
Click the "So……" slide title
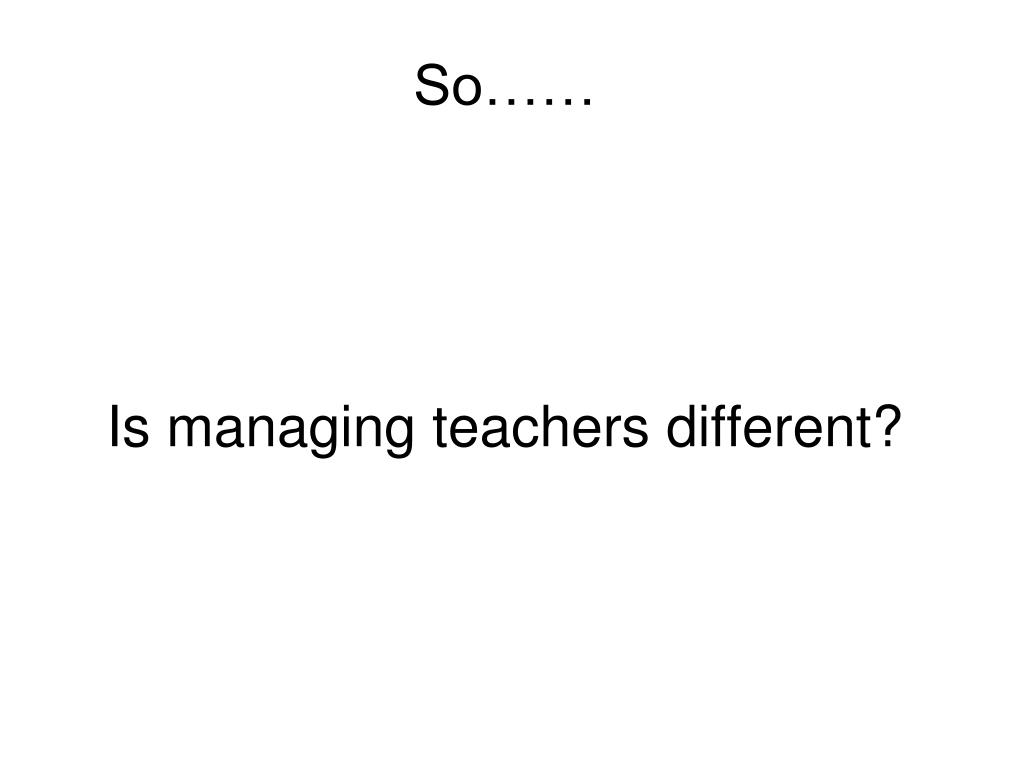pyautogui.click(x=504, y=85)
